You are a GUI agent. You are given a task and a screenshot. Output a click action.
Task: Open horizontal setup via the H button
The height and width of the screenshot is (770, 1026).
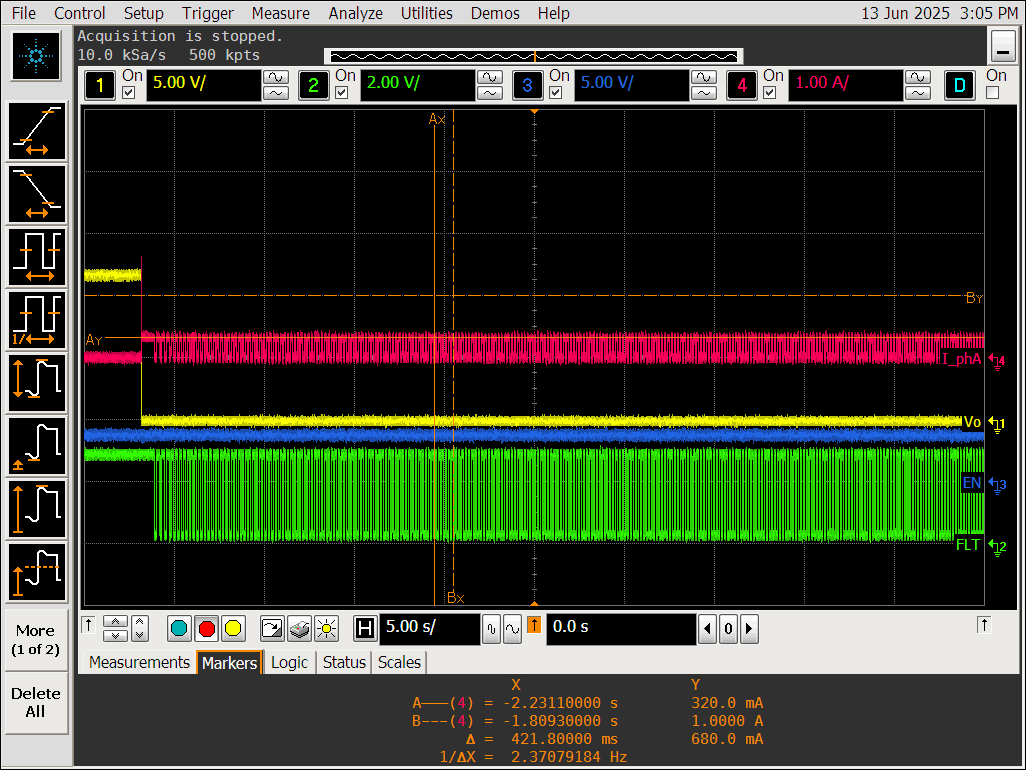(365, 629)
